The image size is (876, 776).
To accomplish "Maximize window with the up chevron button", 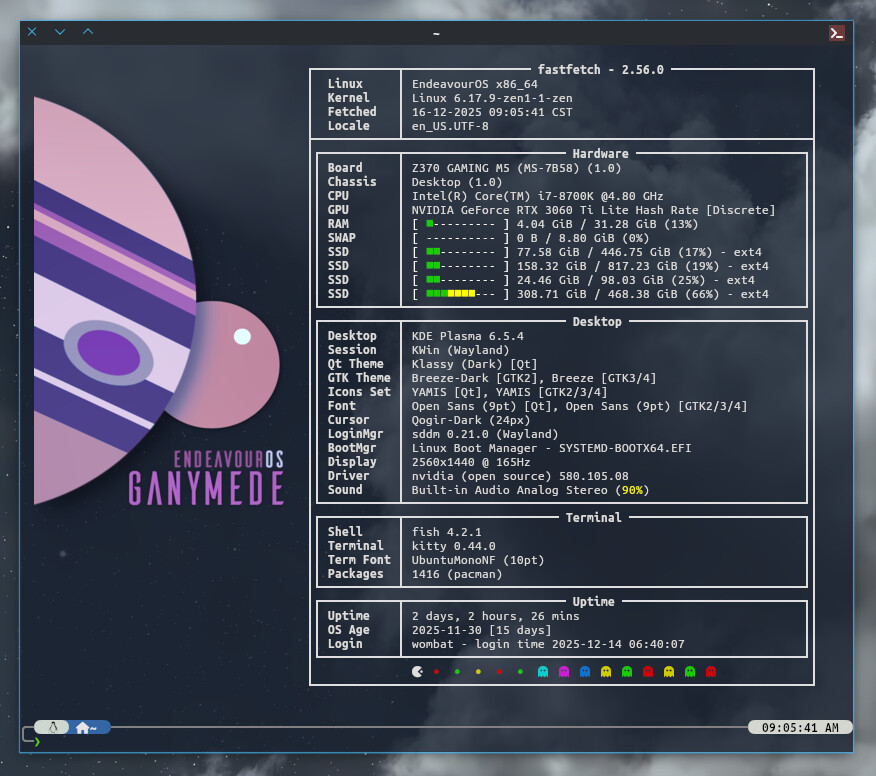I will pyautogui.click(x=88, y=32).
